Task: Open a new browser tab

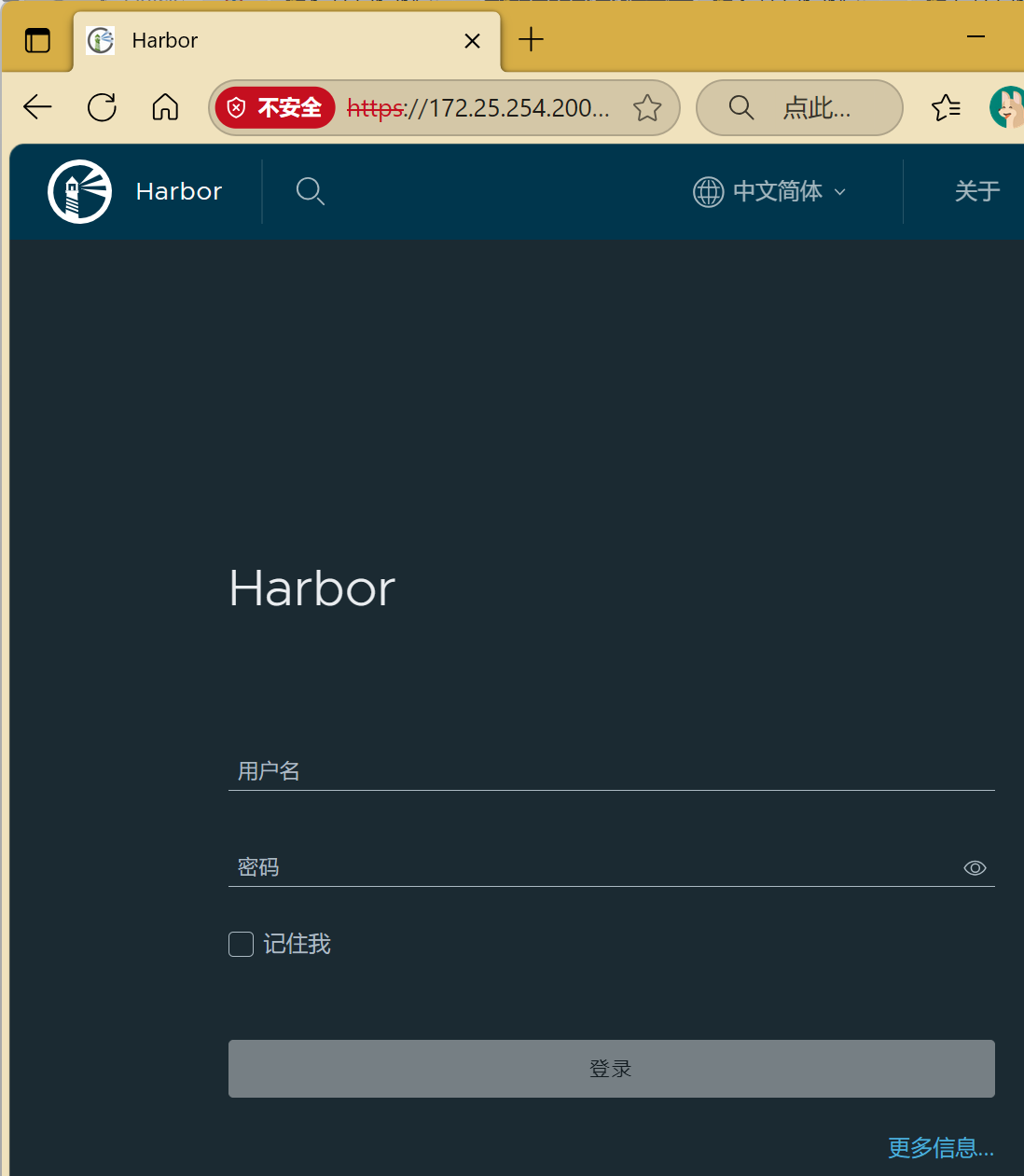Action: [x=531, y=39]
